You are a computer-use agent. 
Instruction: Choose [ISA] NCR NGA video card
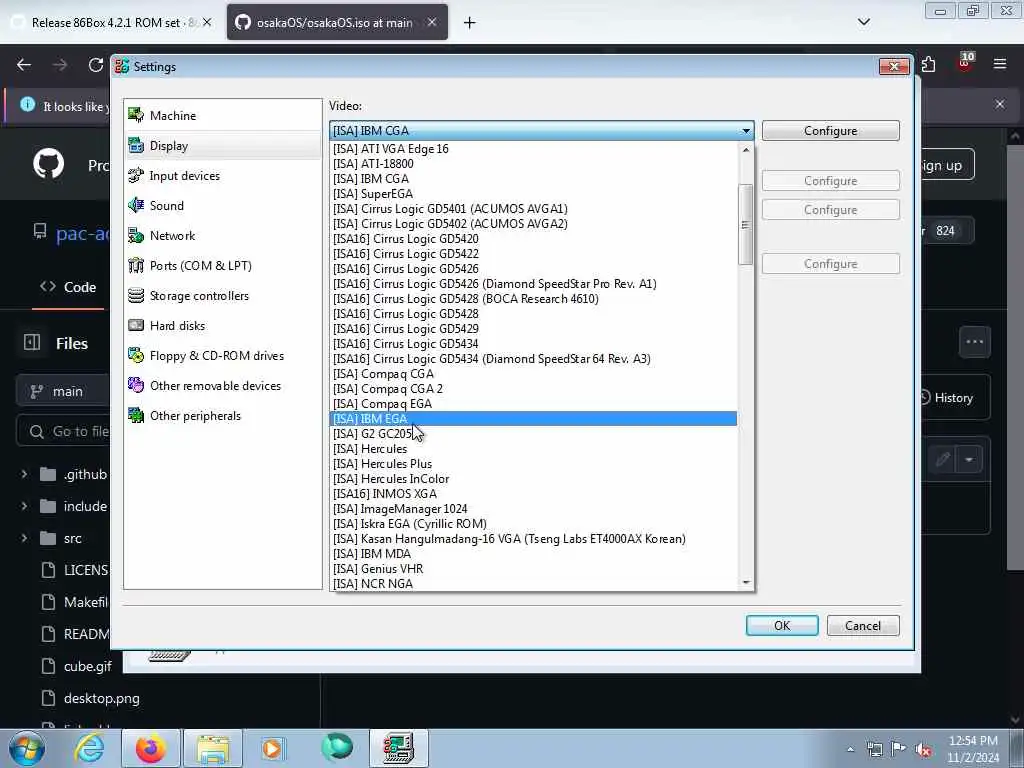(x=534, y=584)
